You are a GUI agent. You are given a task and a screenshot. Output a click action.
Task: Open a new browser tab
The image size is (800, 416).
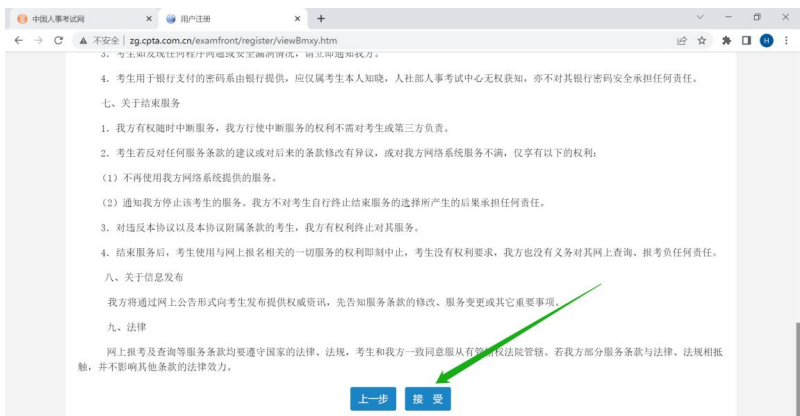click(321, 19)
